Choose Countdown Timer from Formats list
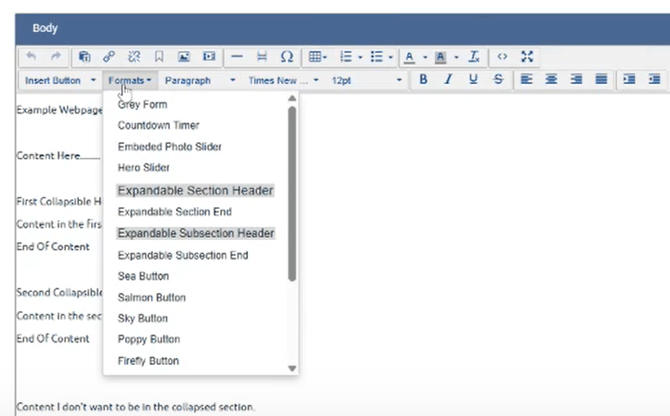This screenshot has width=670, height=416. [158, 125]
